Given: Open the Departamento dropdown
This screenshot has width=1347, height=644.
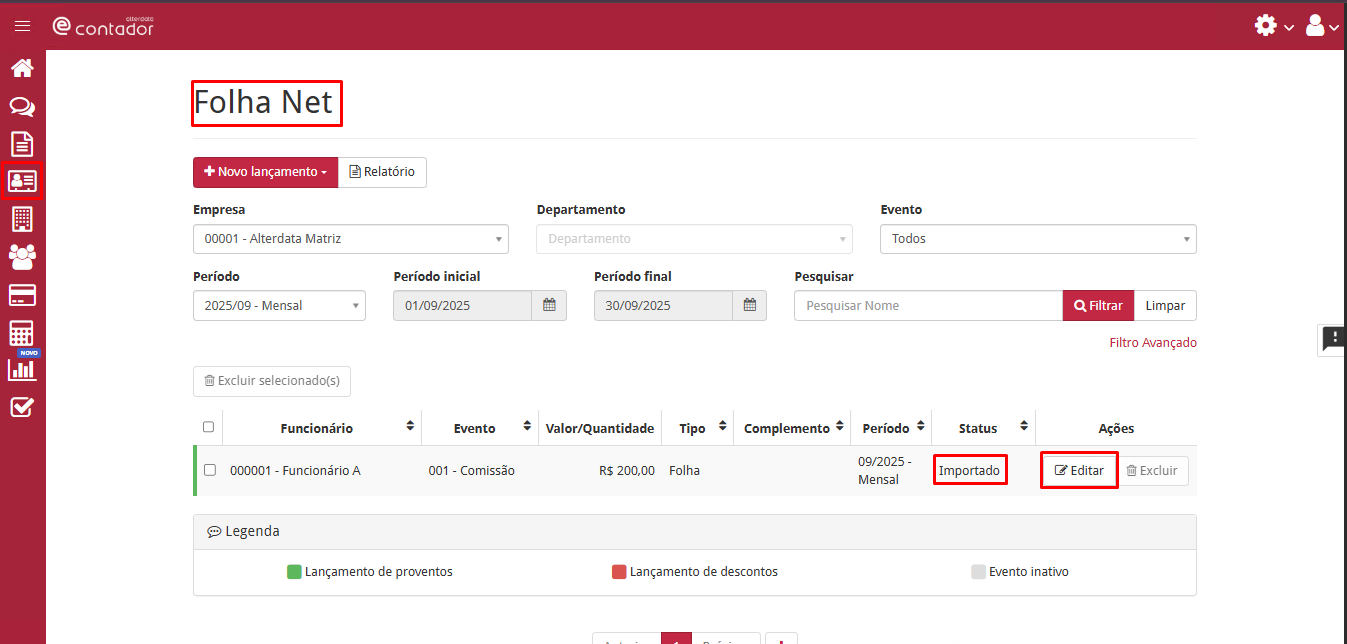Looking at the screenshot, I should click(x=694, y=239).
